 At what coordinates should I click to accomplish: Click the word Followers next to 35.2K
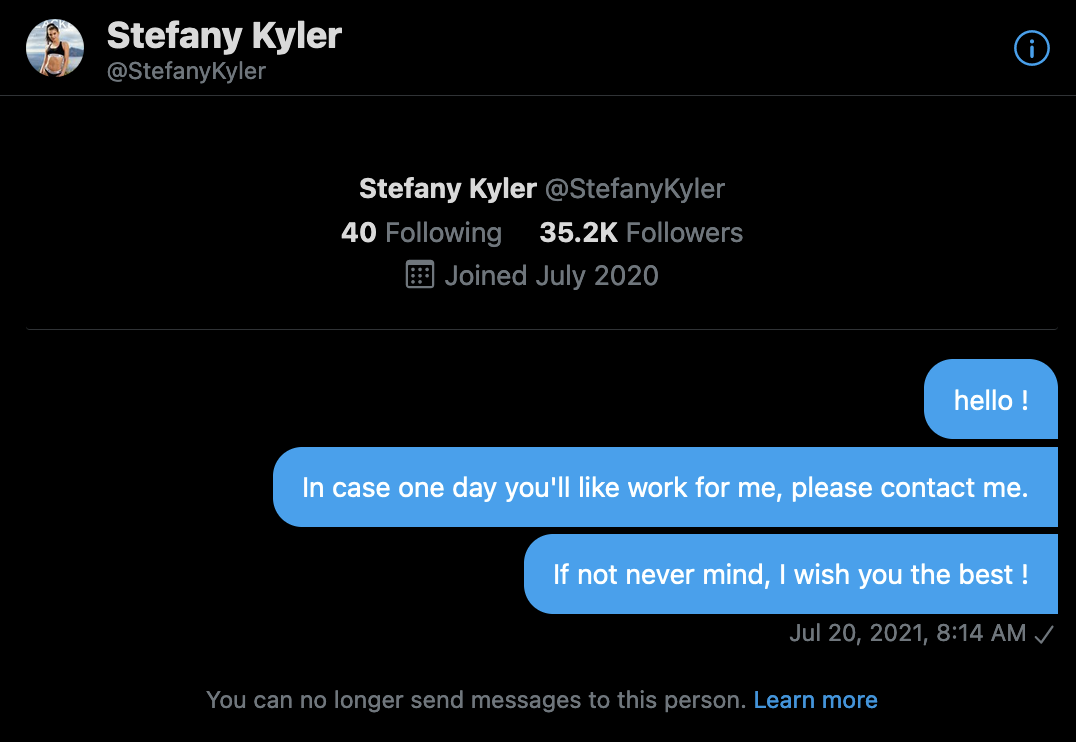point(684,233)
